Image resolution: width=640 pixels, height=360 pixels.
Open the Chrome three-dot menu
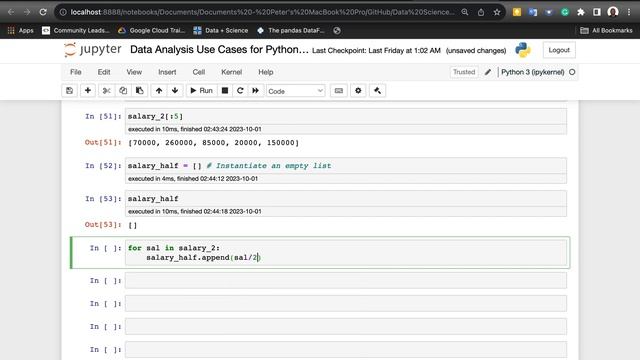pyautogui.click(x=629, y=12)
